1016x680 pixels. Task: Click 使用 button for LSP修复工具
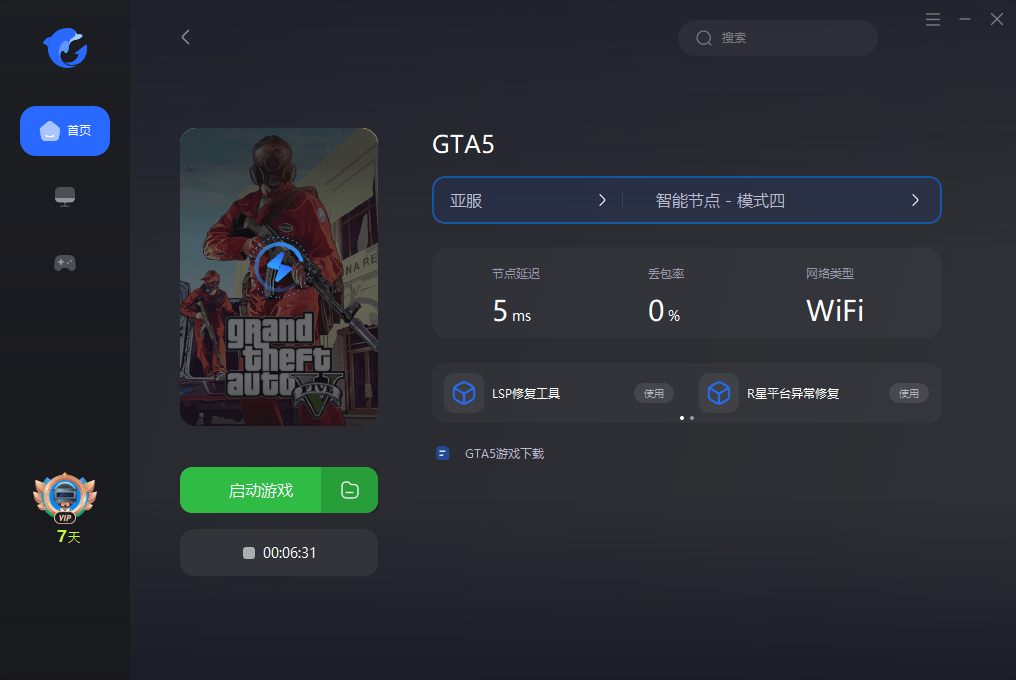coord(654,393)
